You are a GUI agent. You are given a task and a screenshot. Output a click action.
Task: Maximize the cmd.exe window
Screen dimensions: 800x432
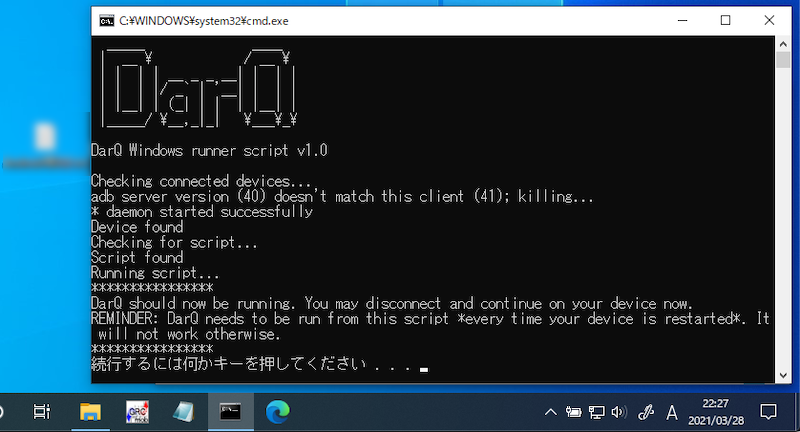coord(726,20)
